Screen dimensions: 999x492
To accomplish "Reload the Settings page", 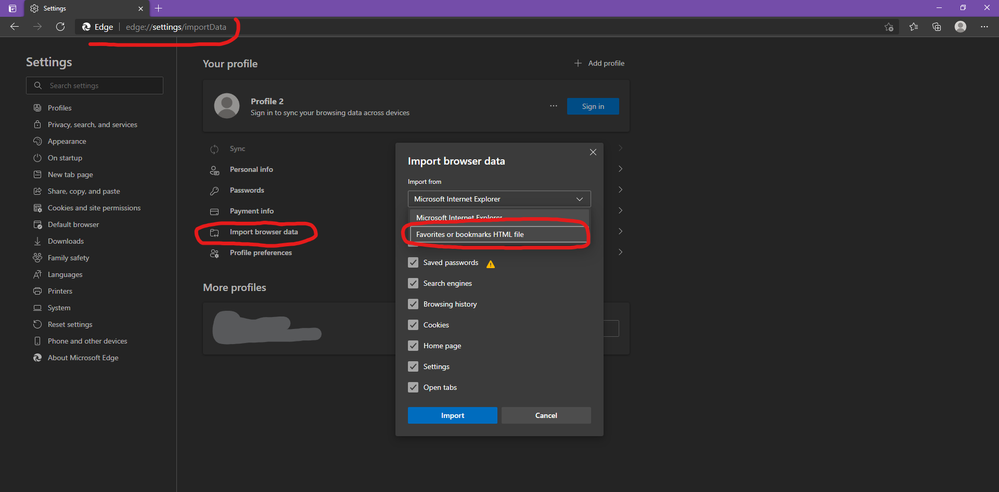I will 60,27.
